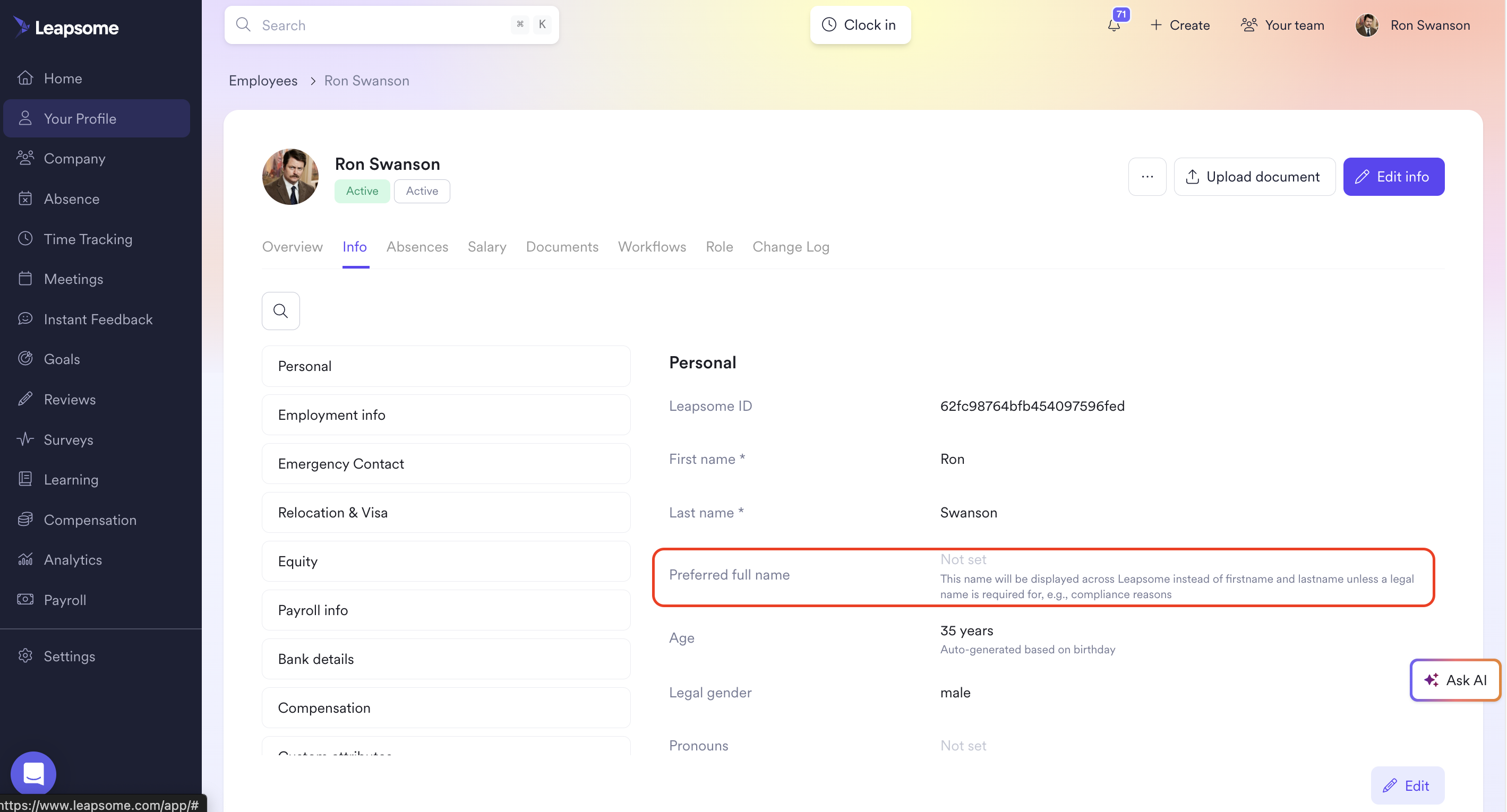The image size is (1507, 812).
Task: Click the Payroll money icon
Action: 25,599
